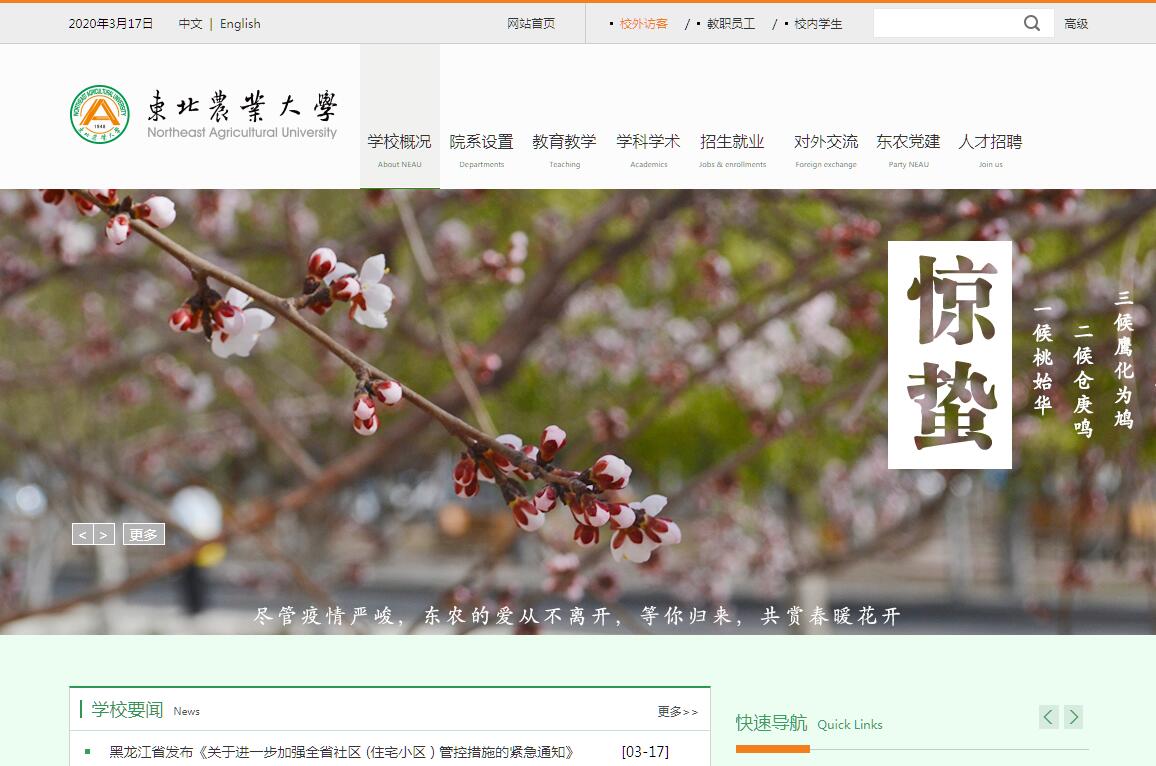Open 教育教学 Teaching menu
The height and width of the screenshot is (766, 1156).
click(564, 149)
